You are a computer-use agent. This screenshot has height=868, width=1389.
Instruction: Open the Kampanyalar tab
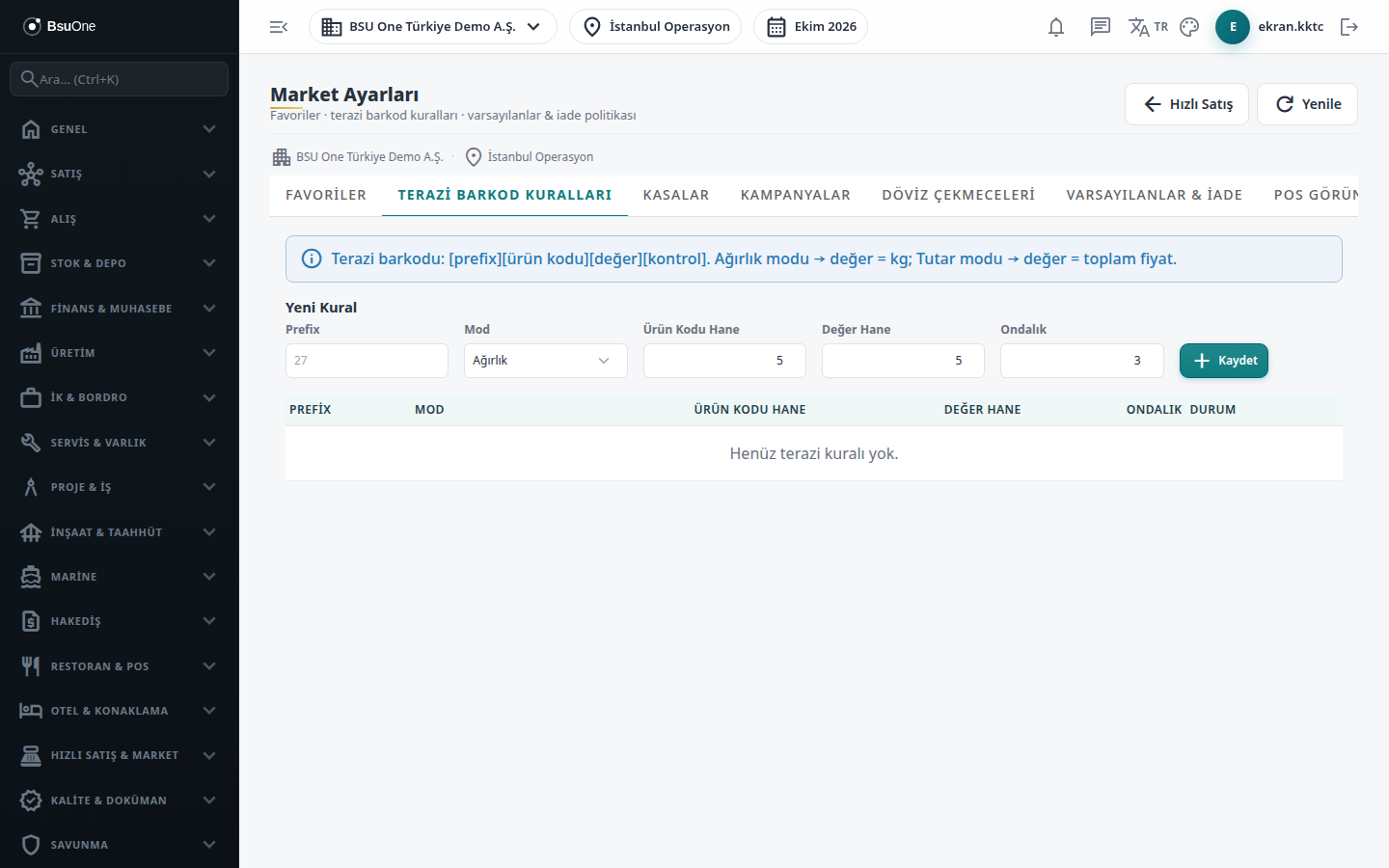click(796, 195)
